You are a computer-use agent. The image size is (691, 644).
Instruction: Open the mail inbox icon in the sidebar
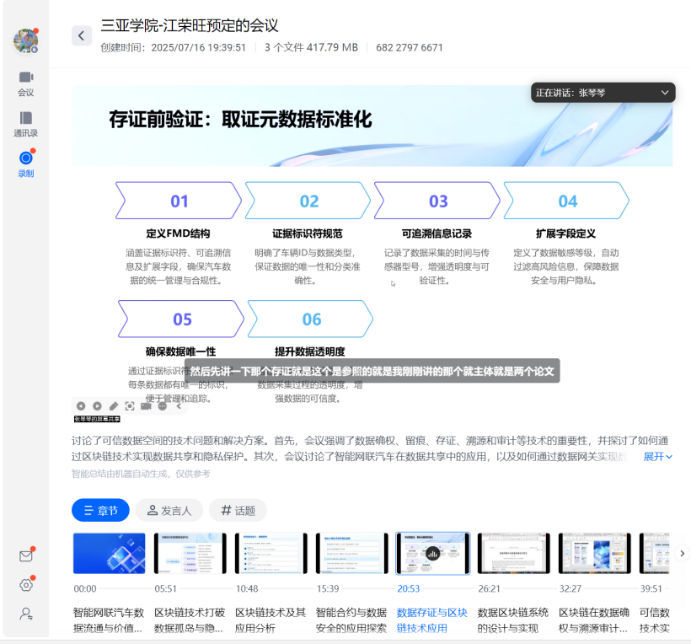[x=26, y=556]
